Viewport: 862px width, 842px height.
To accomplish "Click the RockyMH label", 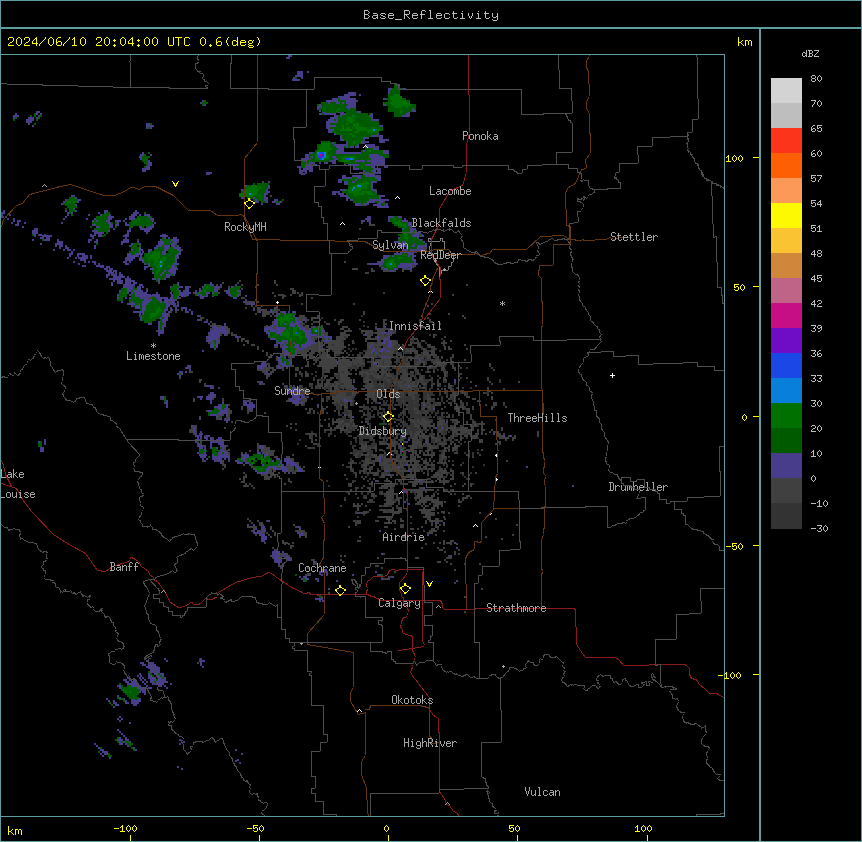I will point(245,227).
